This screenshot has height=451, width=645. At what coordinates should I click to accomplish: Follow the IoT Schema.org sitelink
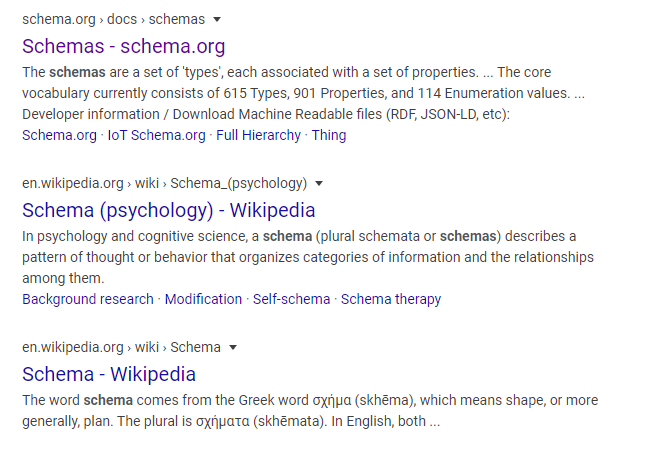click(156, 135)
